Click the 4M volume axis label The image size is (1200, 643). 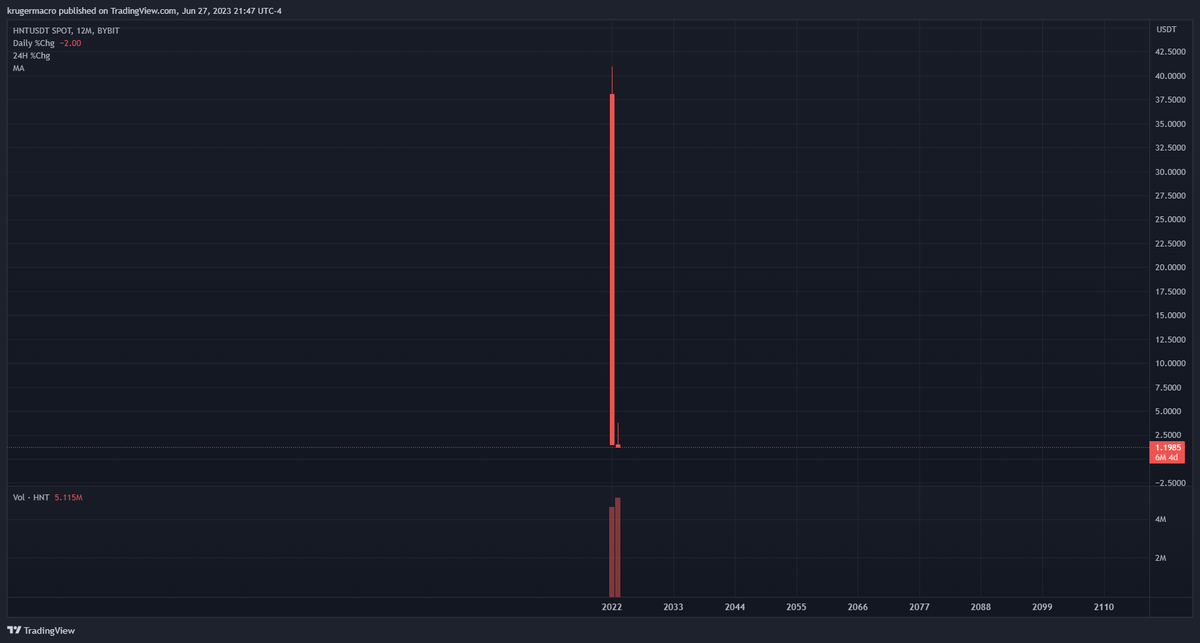point(1161,520)
